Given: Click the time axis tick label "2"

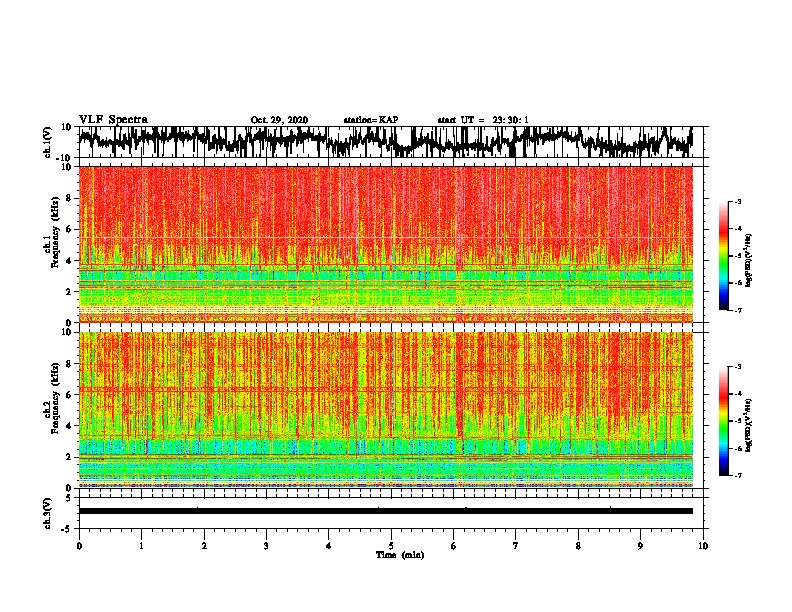Looking at the screenshot, I should pyautogui.click(x=204, y=546).
